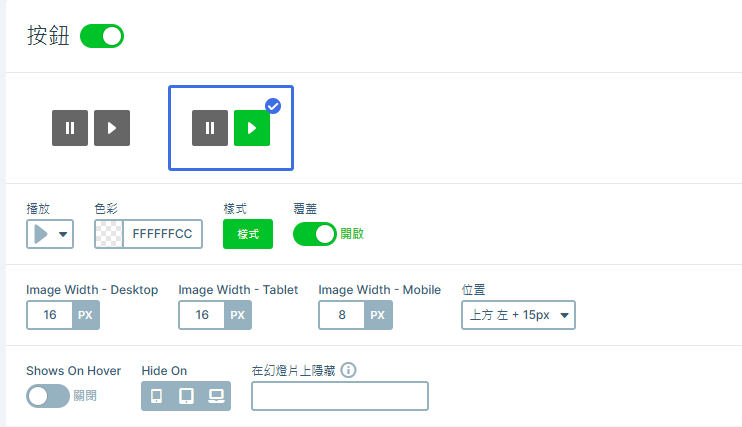Click the 在幻燈片上隱藏 text input
742x427 pixels.
click(339, 396)
